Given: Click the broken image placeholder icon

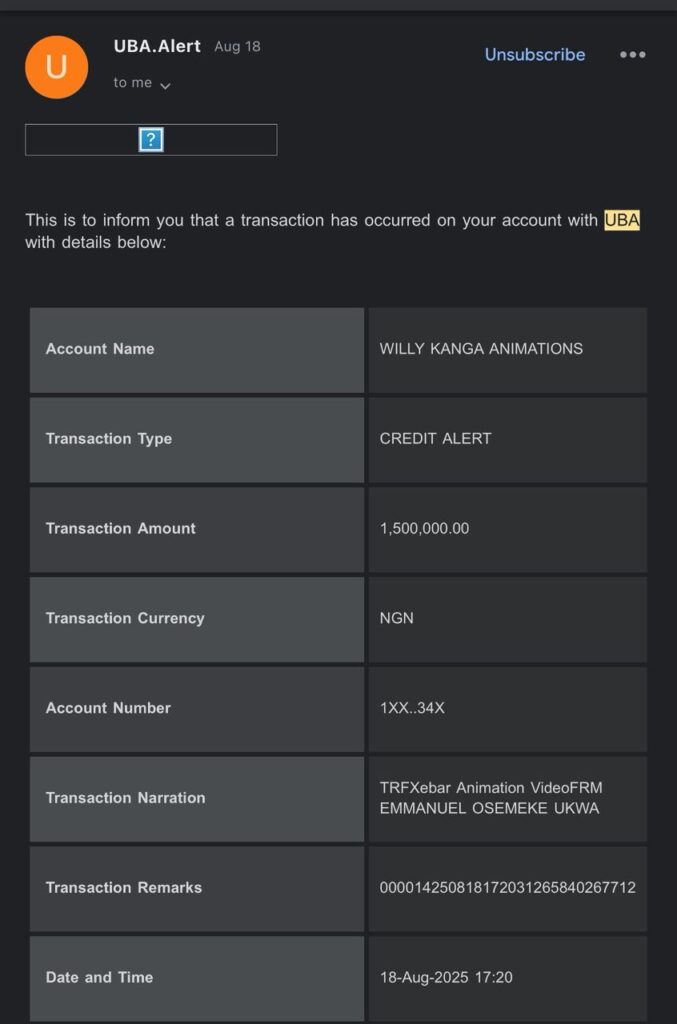Looking at the screenshot, I should [151, 140].
